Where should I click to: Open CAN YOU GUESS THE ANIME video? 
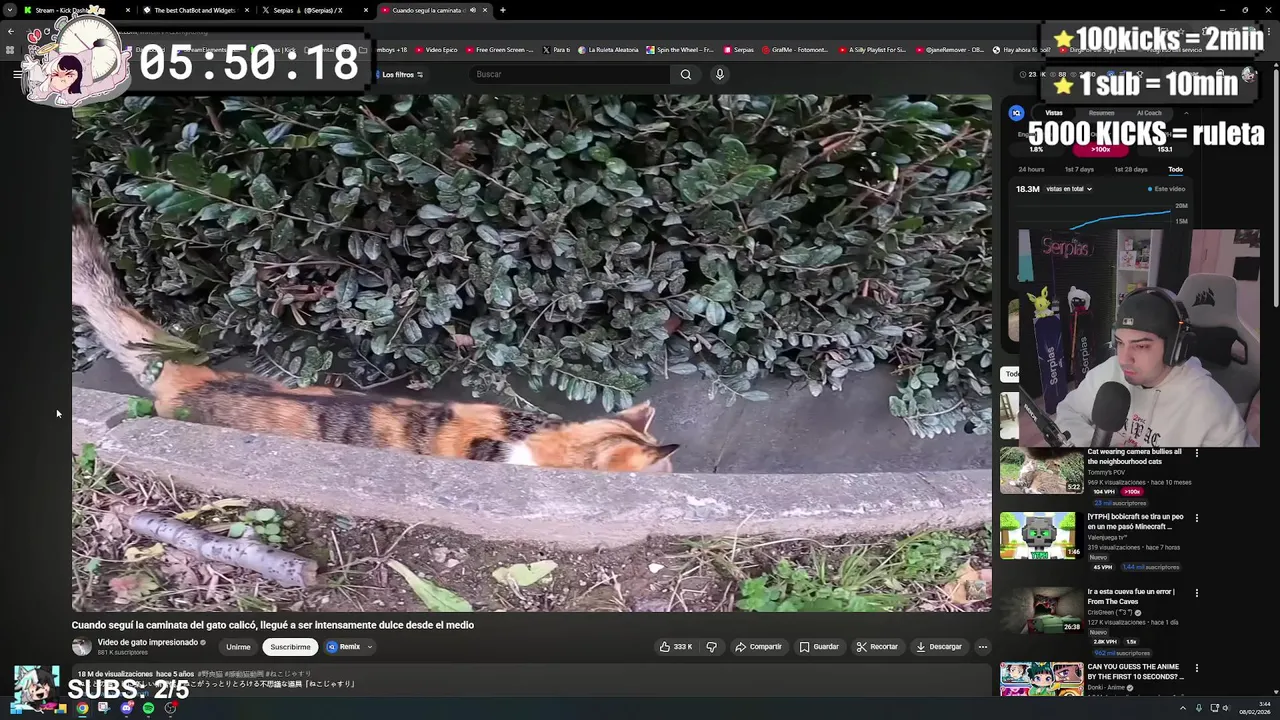click(x=1135, y=672)
